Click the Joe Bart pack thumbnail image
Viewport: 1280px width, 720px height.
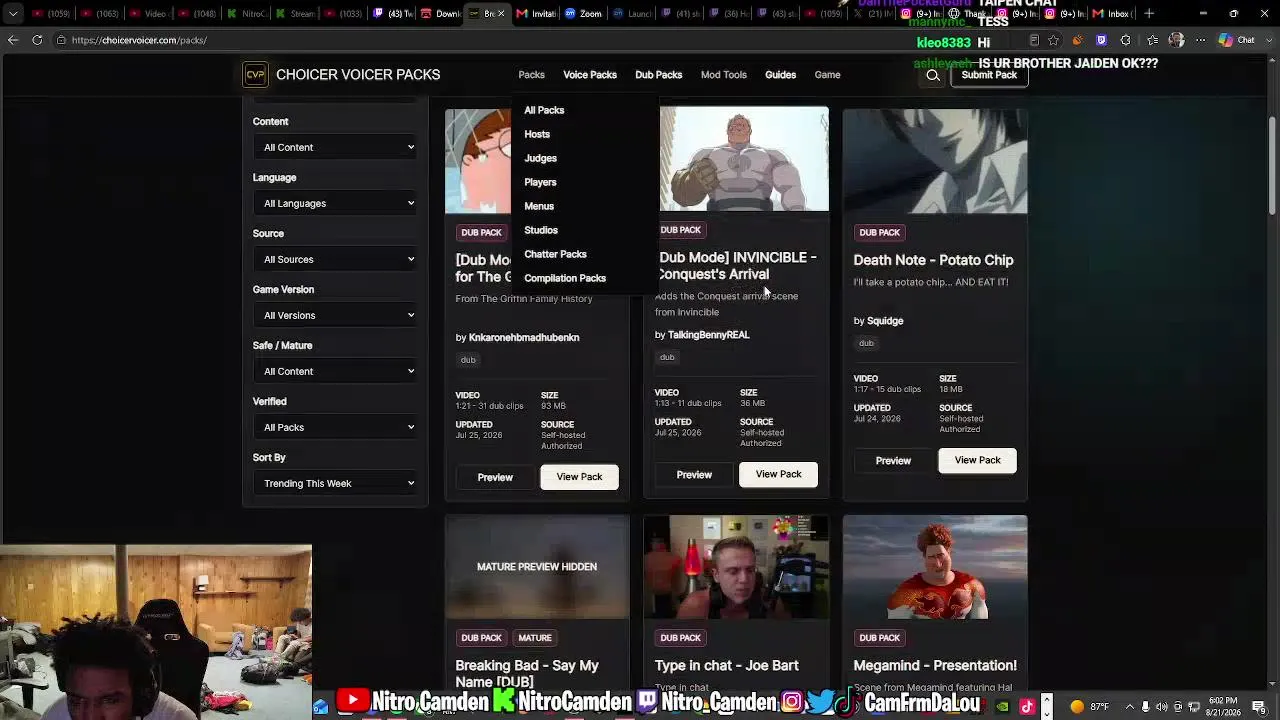[736, 567]
